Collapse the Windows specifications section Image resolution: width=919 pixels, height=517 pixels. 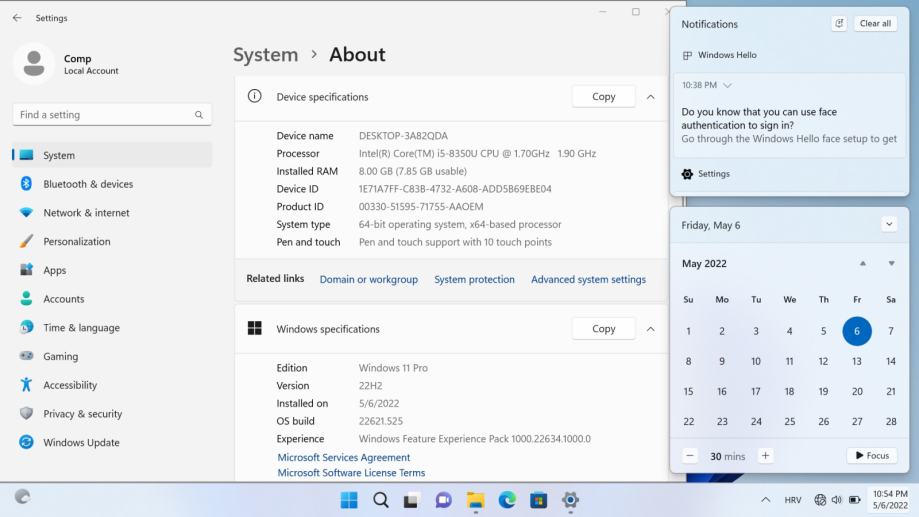(651, 329)
